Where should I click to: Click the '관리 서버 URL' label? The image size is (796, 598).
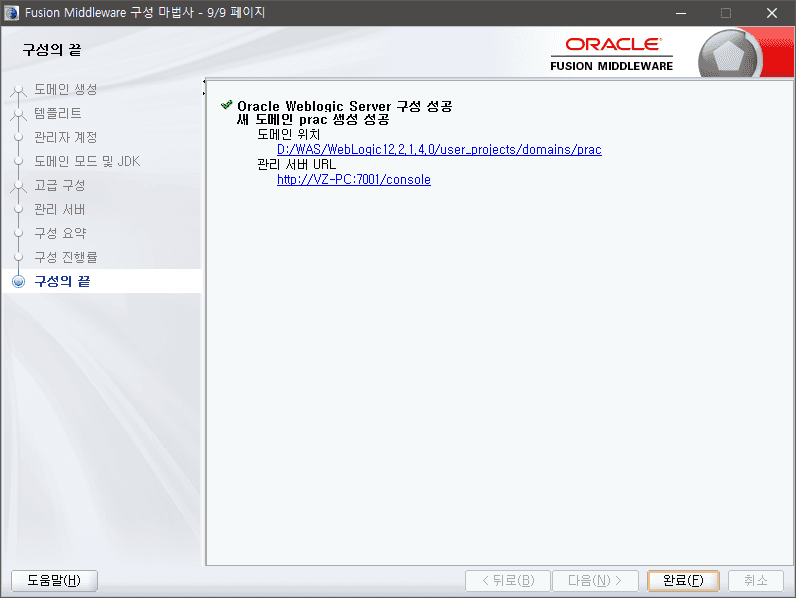296,164
